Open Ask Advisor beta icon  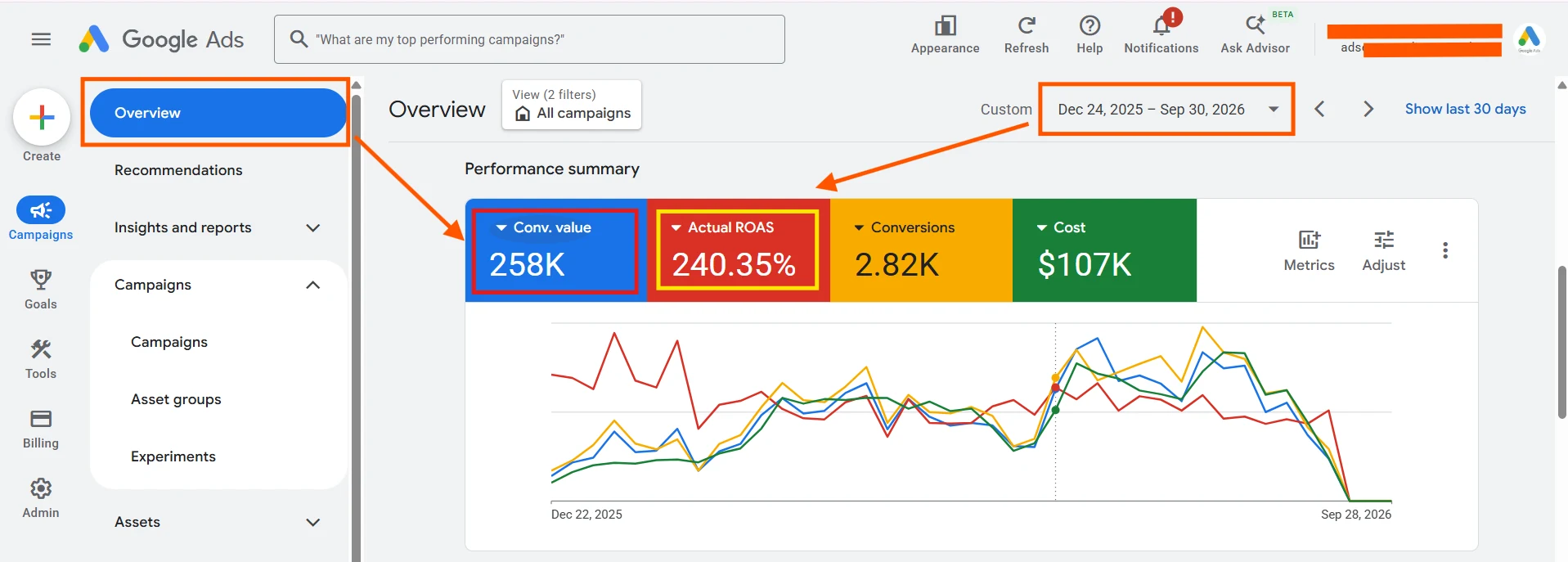pos(1255,25)
